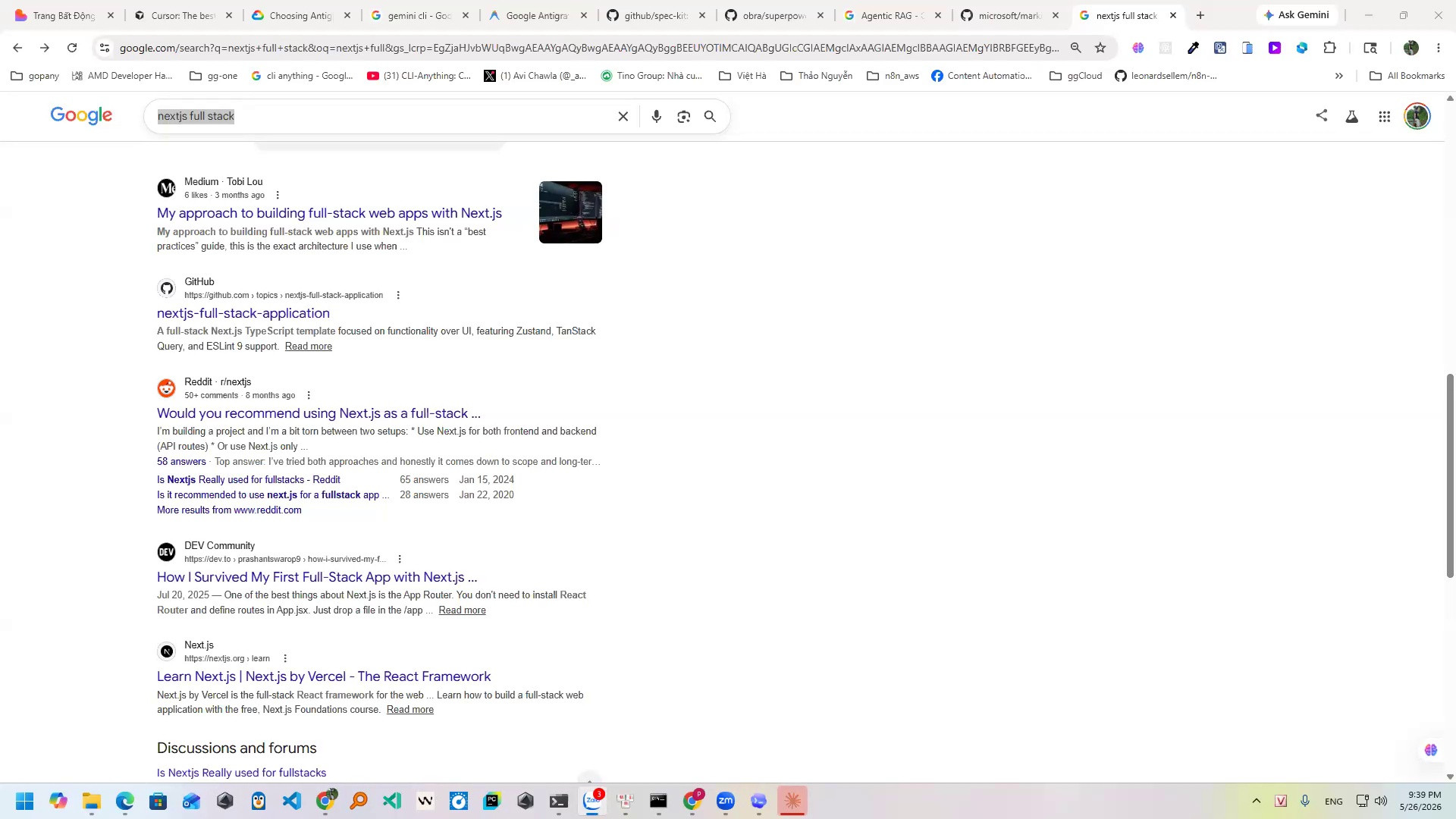Screen dimensions: 1456x819
Task: Open leonardsellem/n8n bookmark
Action: click(x=1166, y=76)
